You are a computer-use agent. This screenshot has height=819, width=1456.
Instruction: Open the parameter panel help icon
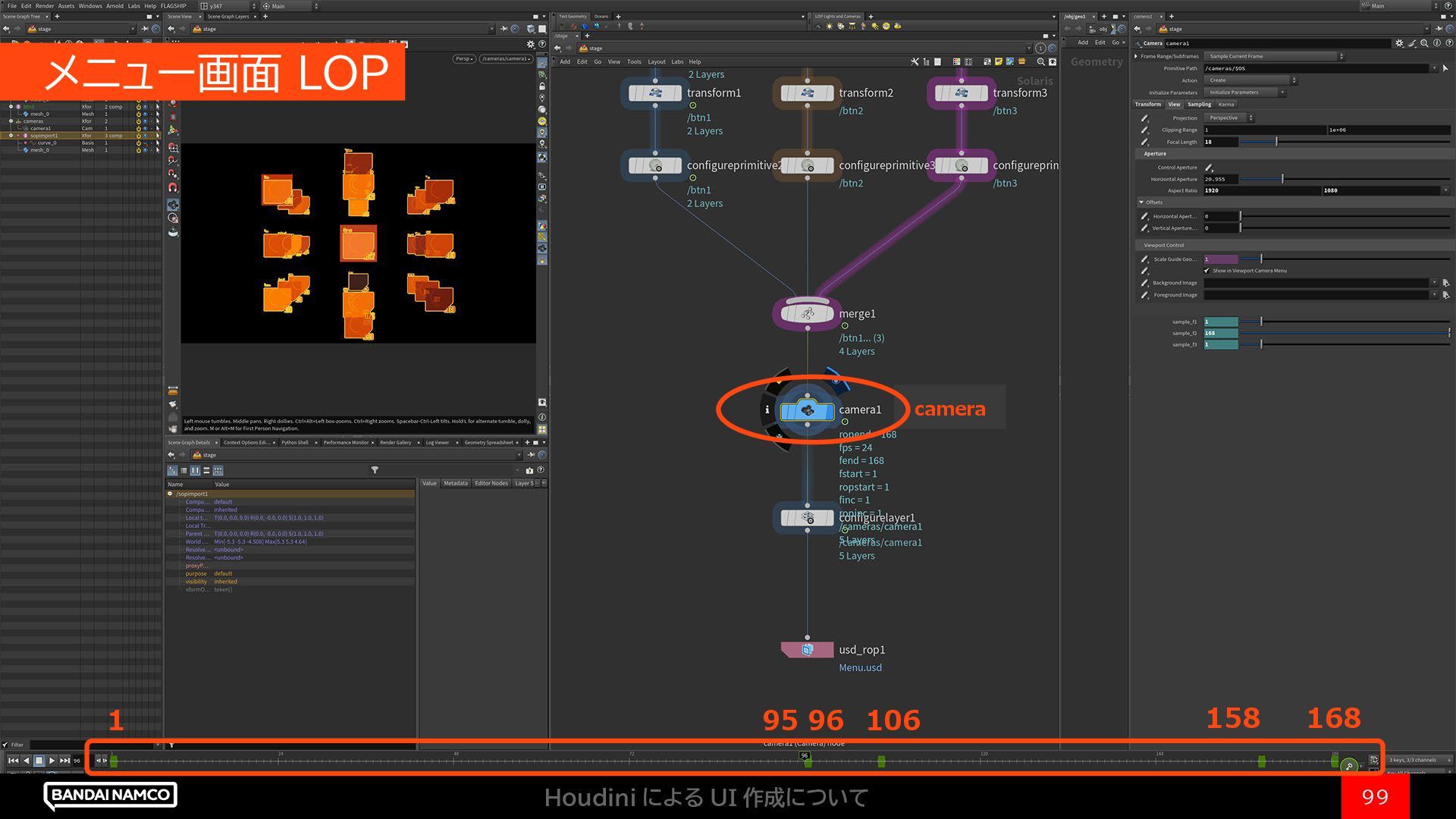[x=1448, y=43]
